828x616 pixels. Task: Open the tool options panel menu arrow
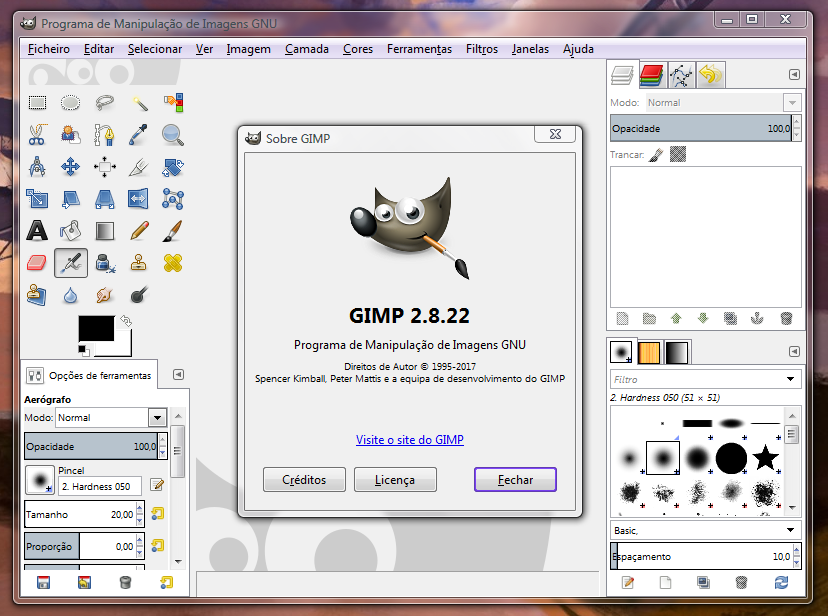(178, 374)
